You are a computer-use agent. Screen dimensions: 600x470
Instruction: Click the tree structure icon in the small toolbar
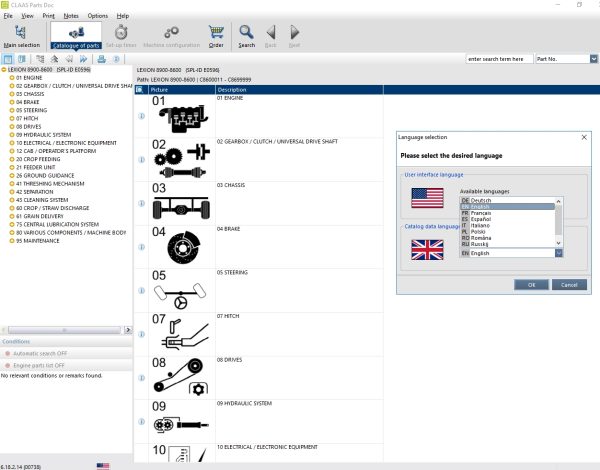[40, 59]
